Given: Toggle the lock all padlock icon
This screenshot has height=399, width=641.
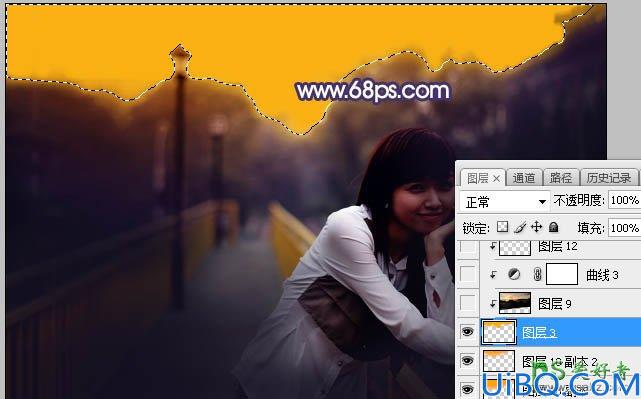Looking at the screenshot, I should 553,227.
